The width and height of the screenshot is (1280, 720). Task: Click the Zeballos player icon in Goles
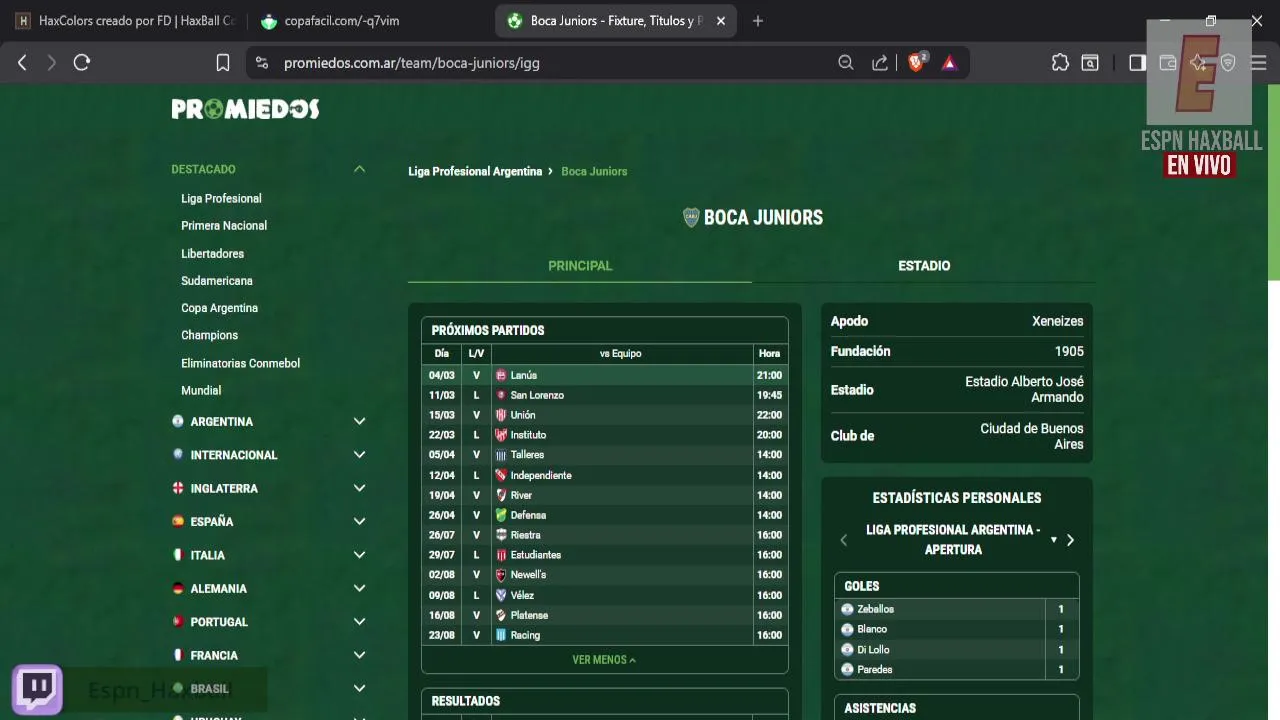pos(847,609)
